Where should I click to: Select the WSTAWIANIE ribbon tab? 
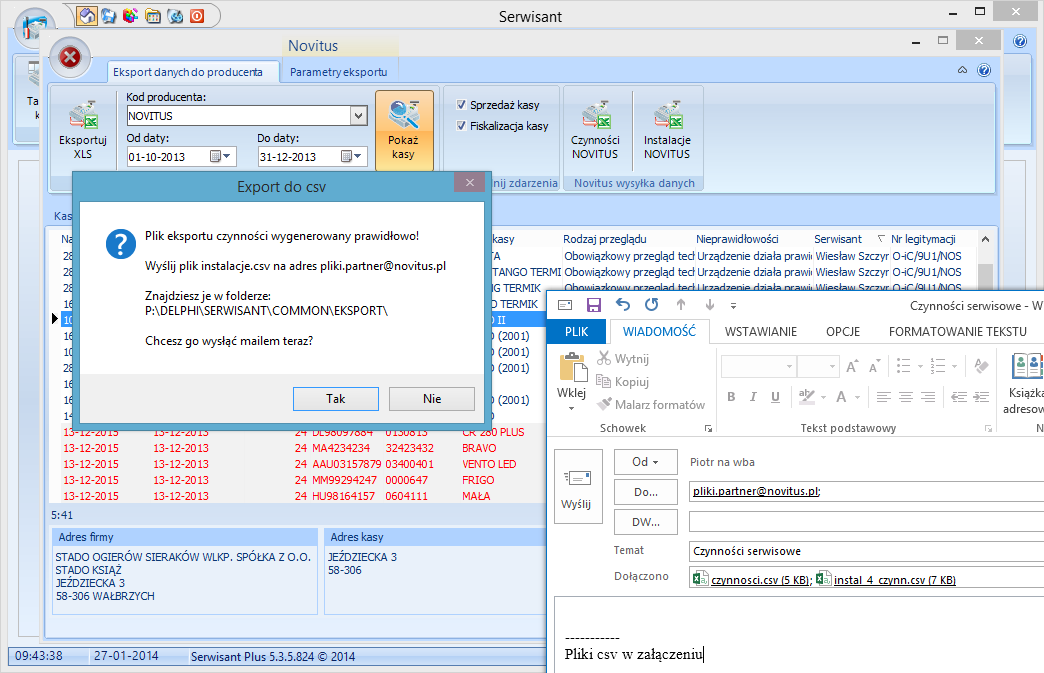coord(760,332)
